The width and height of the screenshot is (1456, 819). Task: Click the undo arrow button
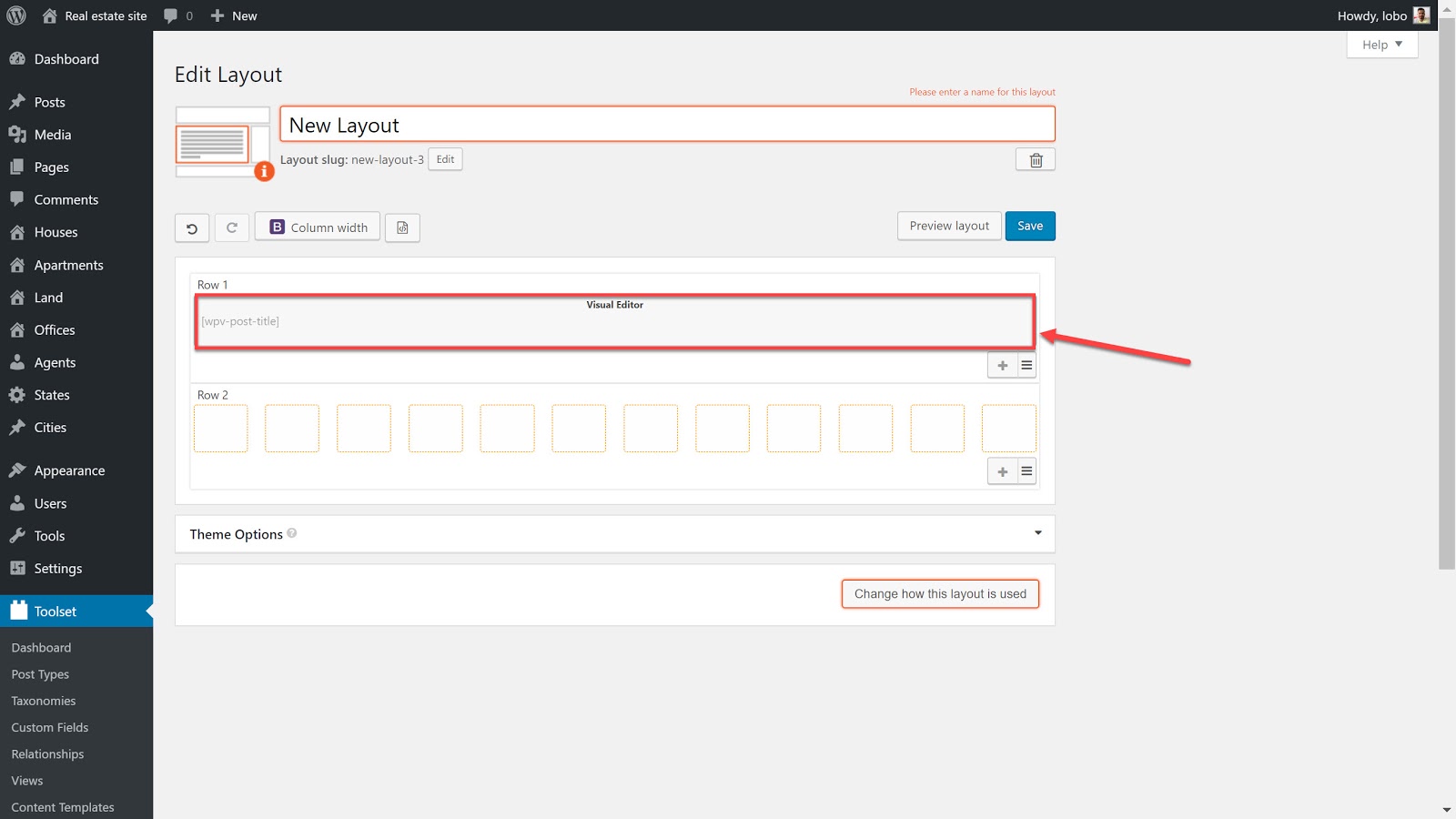click(192, 227)
